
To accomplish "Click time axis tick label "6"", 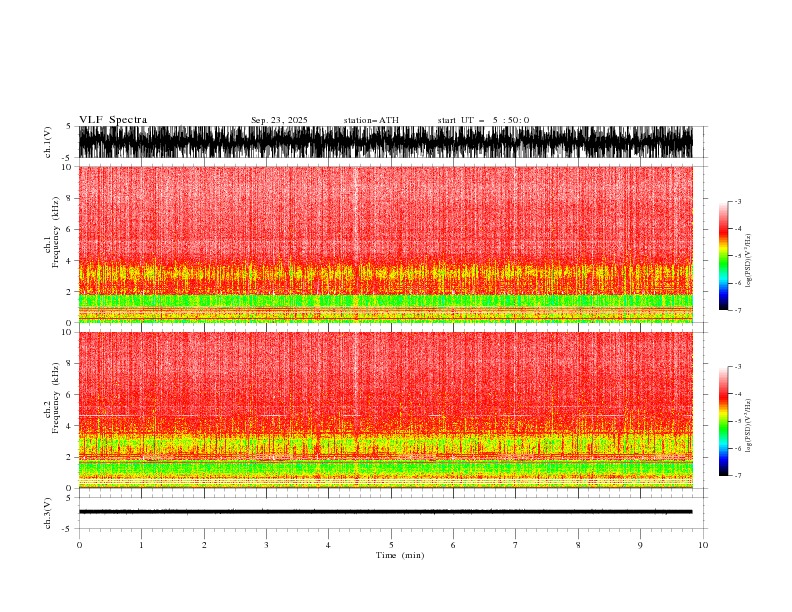I will tap(454, 545).
